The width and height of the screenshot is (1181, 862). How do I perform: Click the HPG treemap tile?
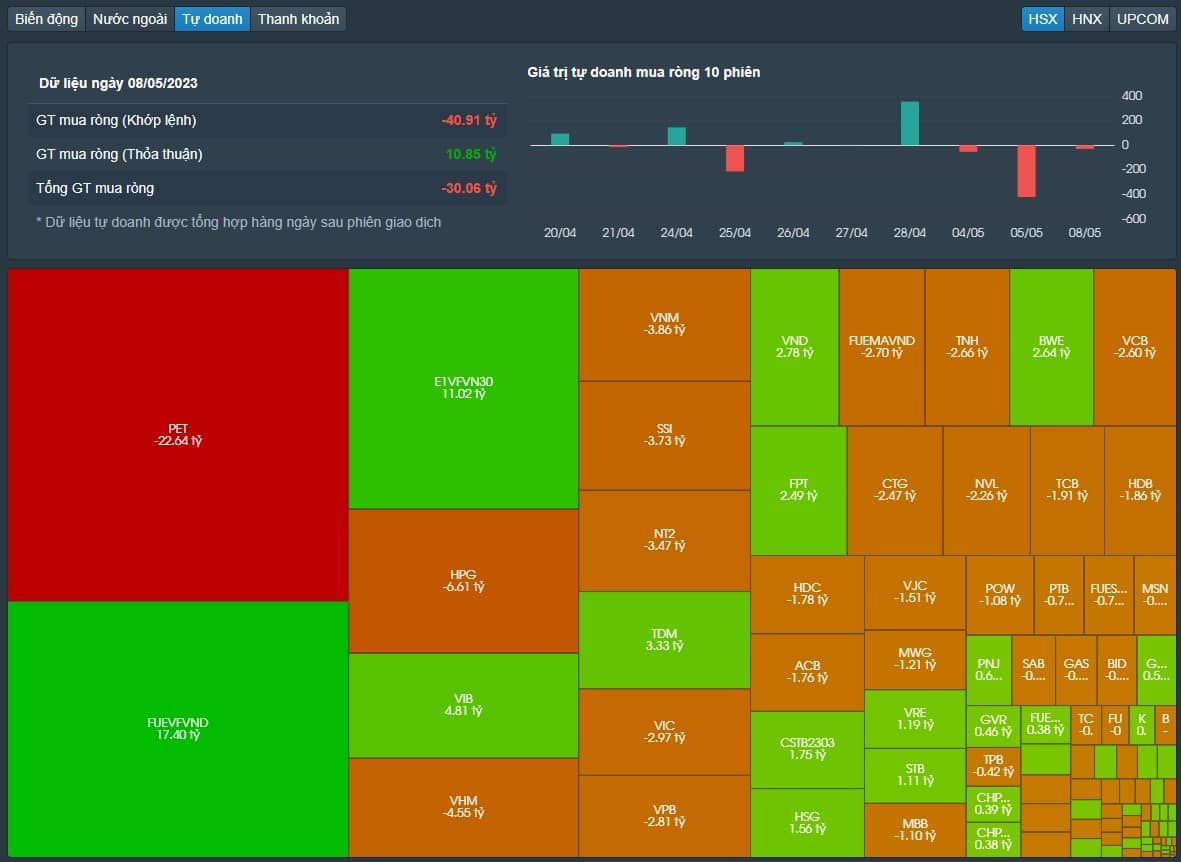(x=463, y=580)
